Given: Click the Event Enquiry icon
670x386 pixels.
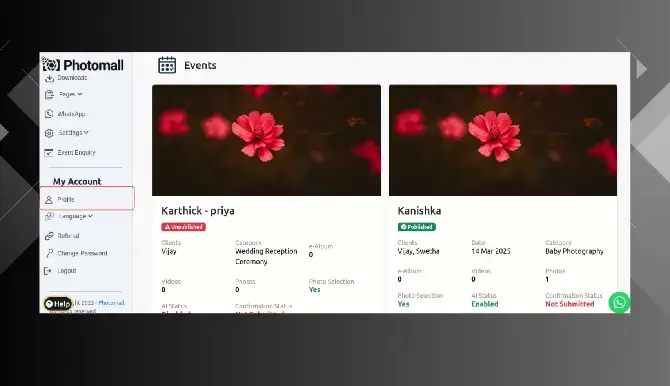Looking at the screenshot, I should (x=49, y=153).
